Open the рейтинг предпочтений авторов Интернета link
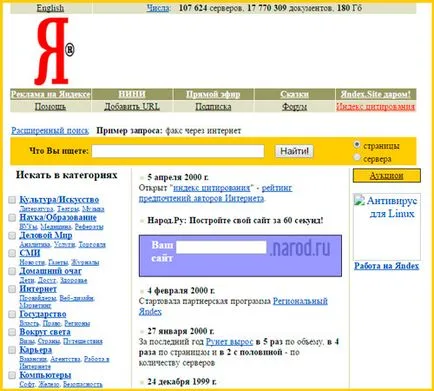 click(215, 193)
